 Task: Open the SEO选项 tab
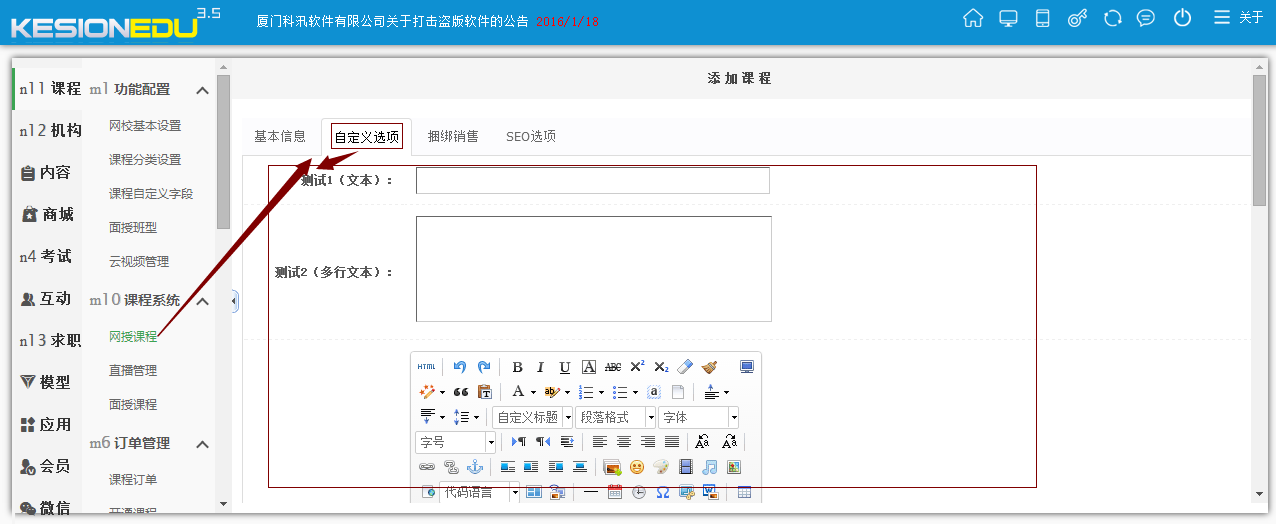(531, 136)
